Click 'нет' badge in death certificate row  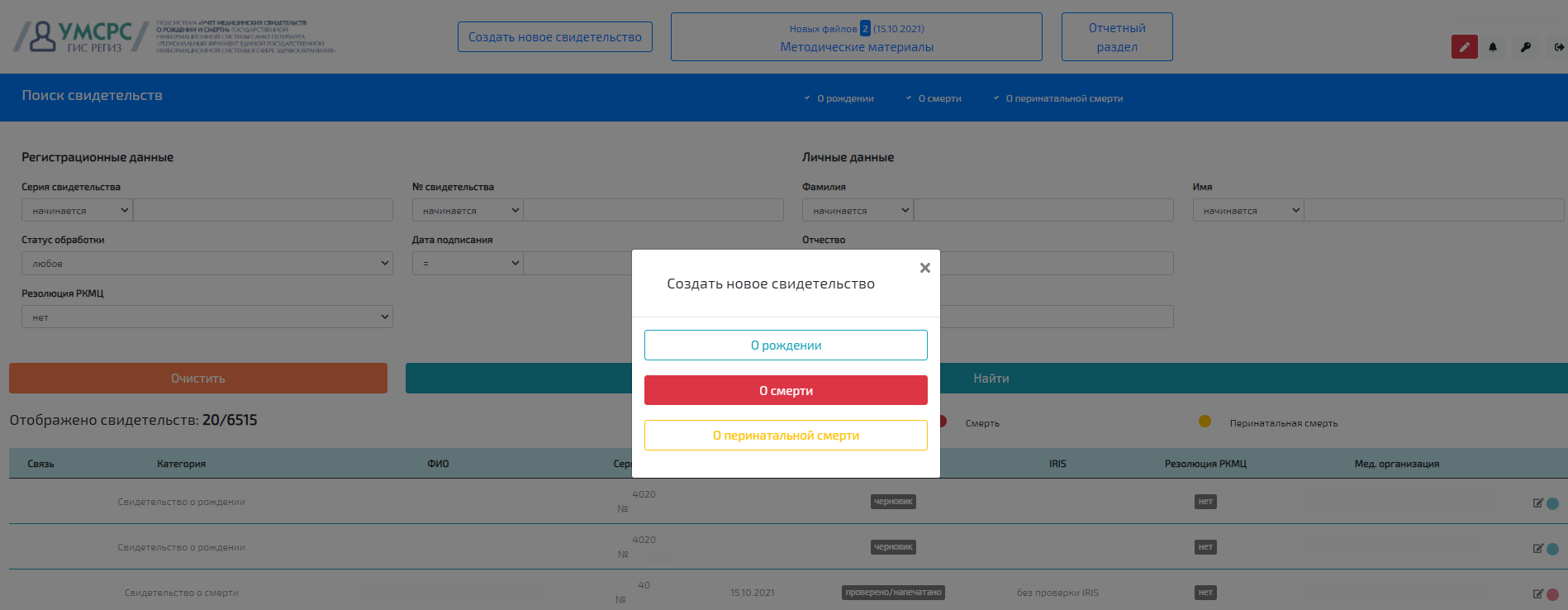(1205, 593)
